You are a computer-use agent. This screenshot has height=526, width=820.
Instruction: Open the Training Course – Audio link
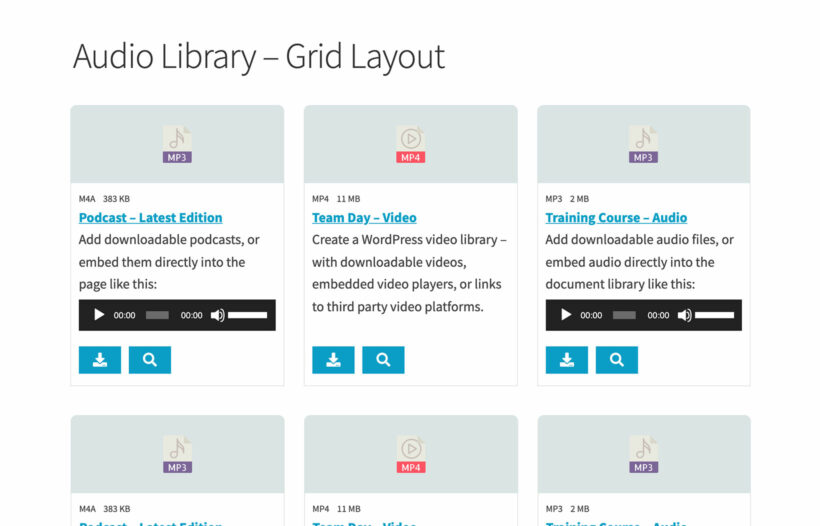coord(616,218)
